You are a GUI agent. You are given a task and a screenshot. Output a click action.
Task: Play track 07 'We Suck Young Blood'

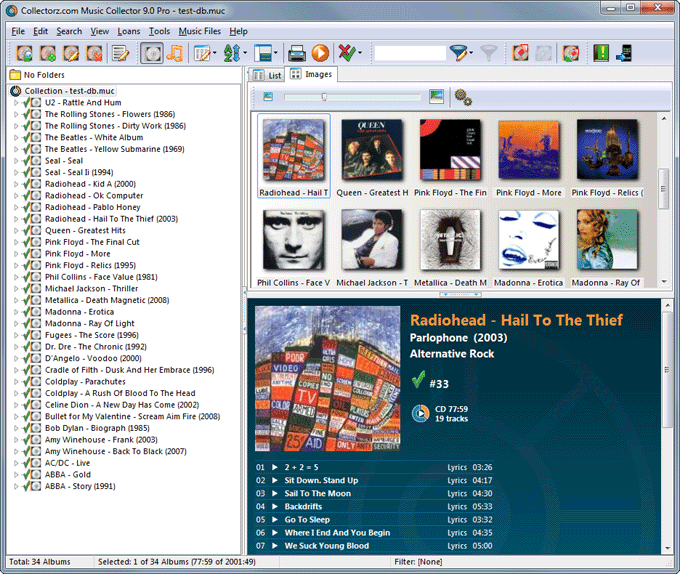pos(275,546)
